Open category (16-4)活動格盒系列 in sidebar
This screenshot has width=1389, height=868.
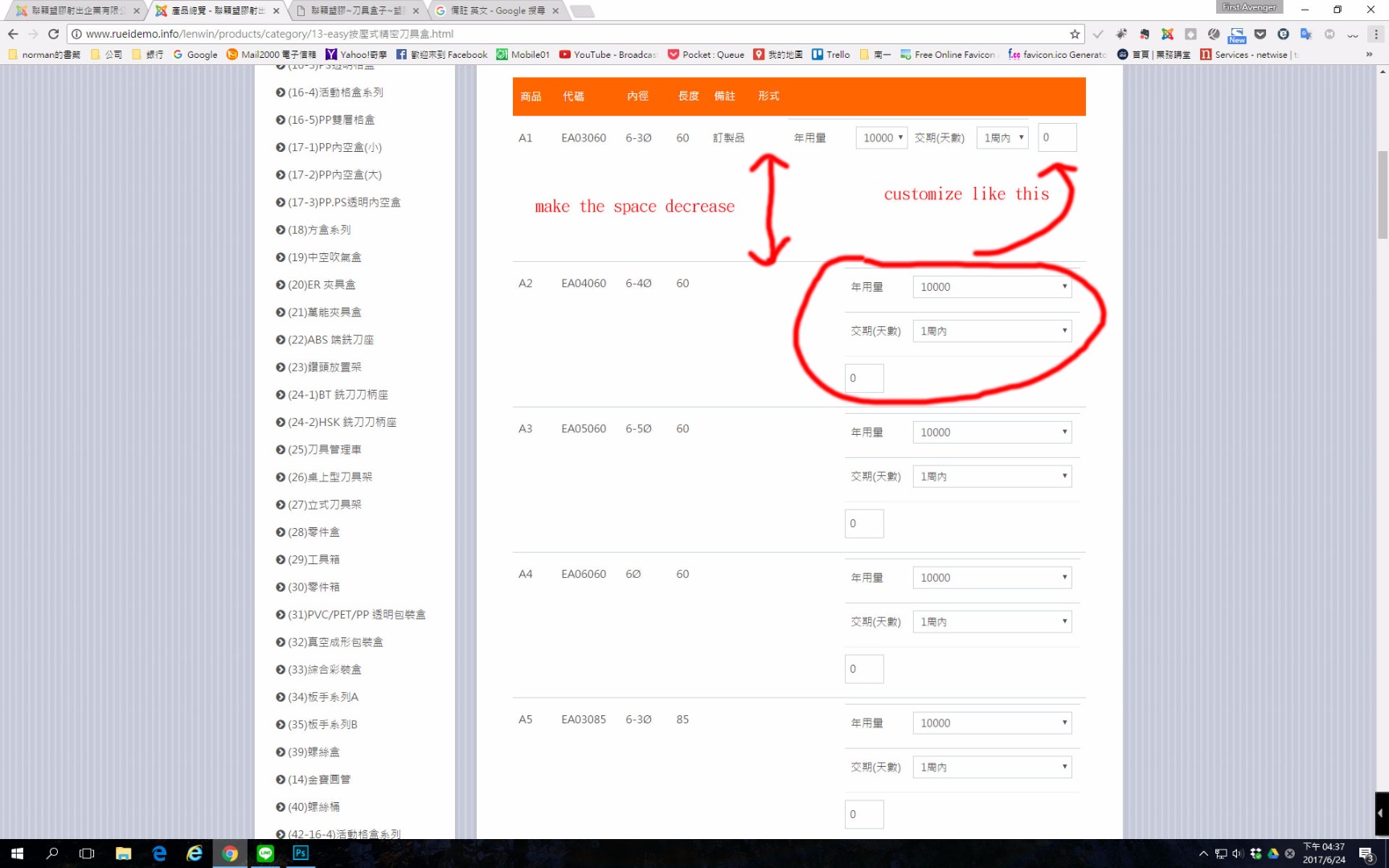coord(335,92)
